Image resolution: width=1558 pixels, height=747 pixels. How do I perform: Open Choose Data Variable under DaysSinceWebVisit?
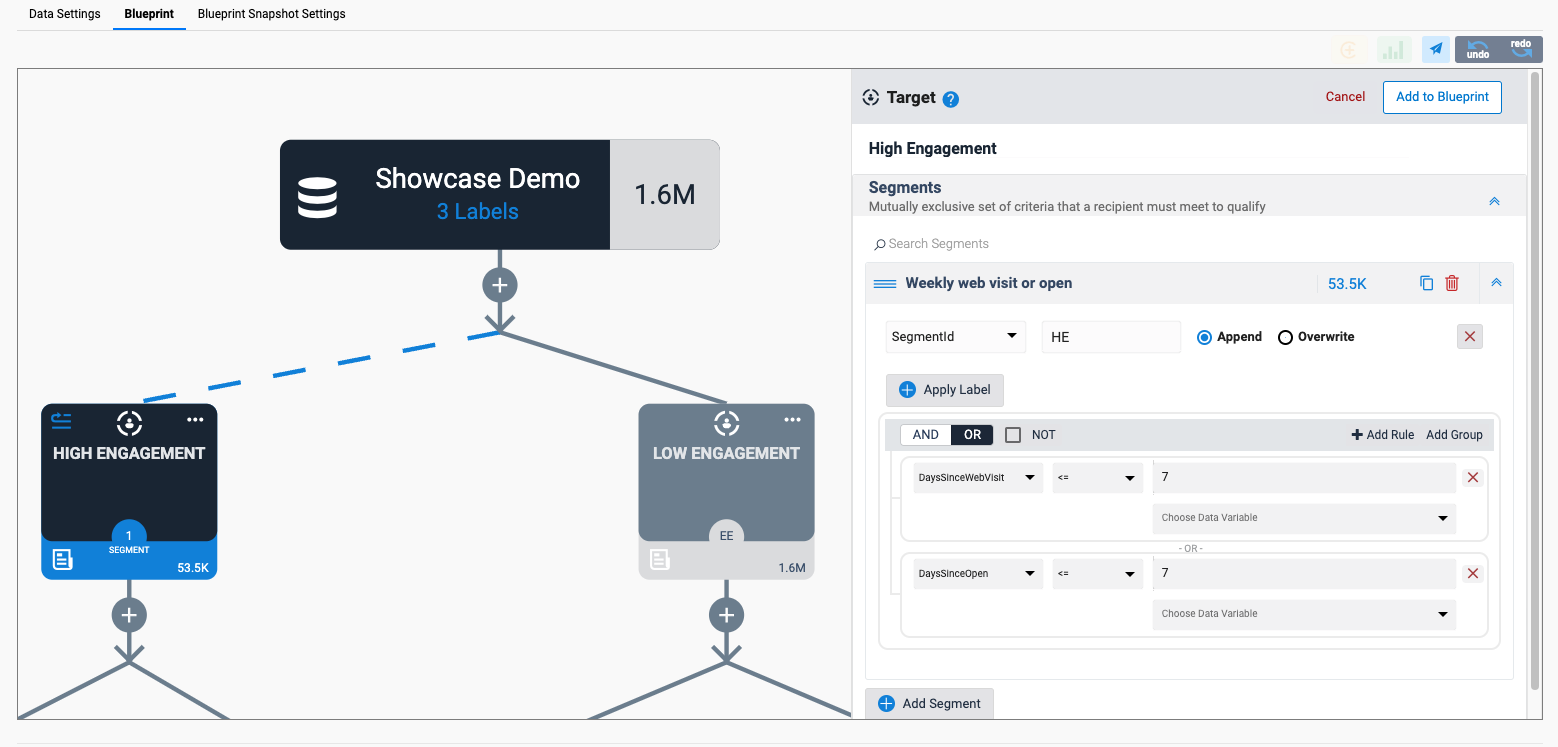[x=1304, y=518]
